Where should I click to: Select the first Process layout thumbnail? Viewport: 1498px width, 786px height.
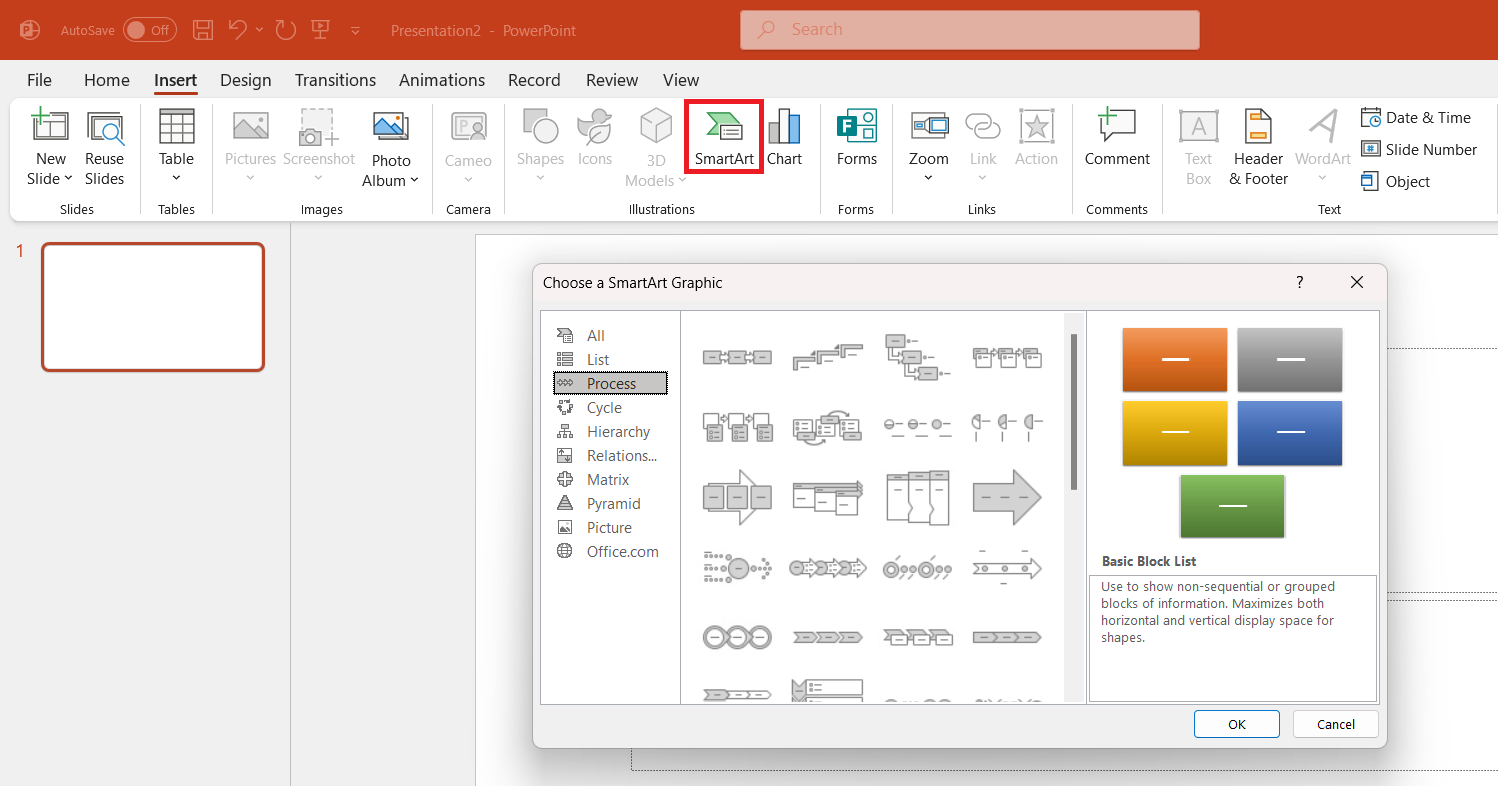click(737, 357)
